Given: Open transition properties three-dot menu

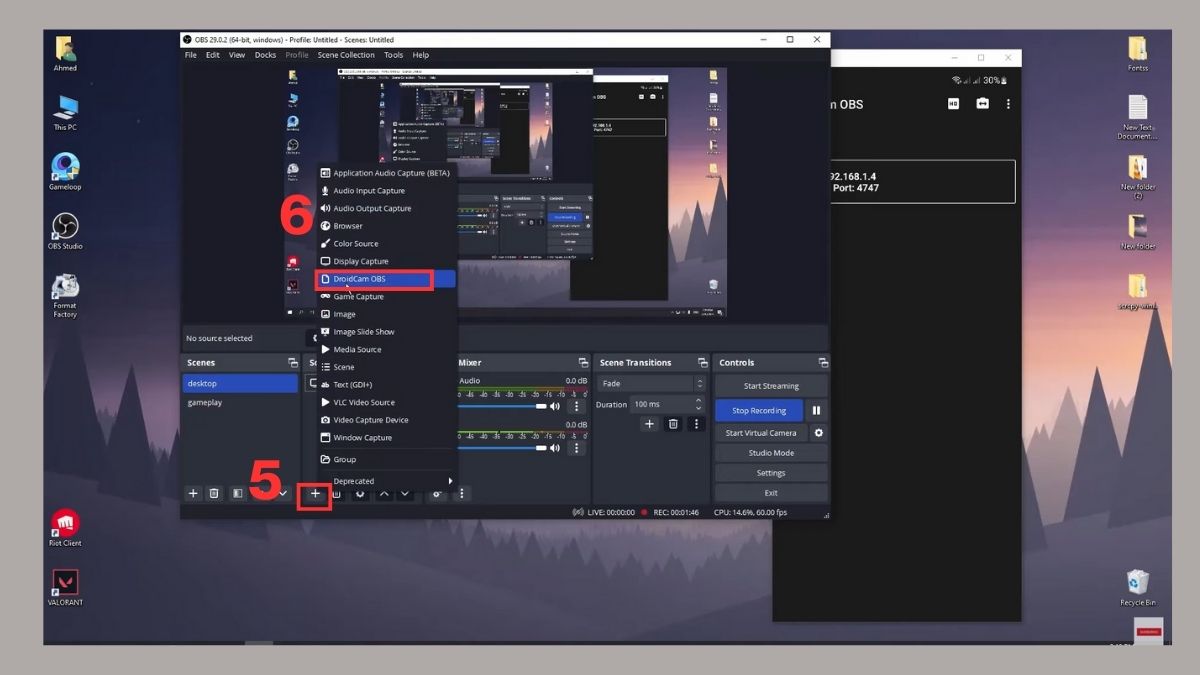Looking at the screenshot, I should click(697, 424).
